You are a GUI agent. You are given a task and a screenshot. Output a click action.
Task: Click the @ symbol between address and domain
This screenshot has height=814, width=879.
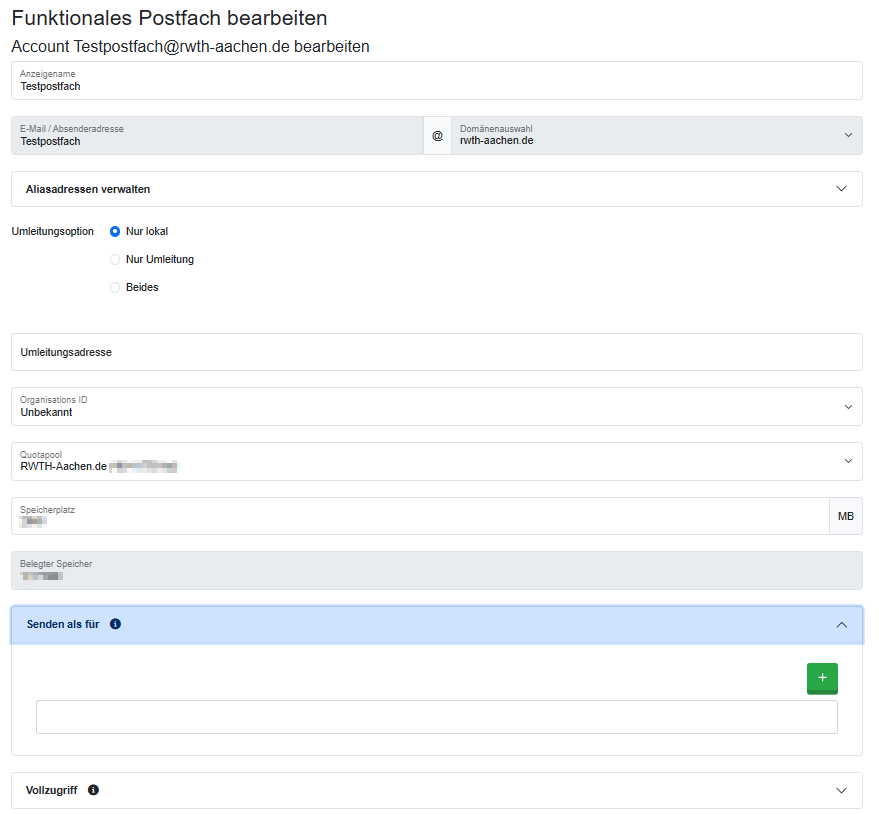pyautogui.click(x=437, y=135)
